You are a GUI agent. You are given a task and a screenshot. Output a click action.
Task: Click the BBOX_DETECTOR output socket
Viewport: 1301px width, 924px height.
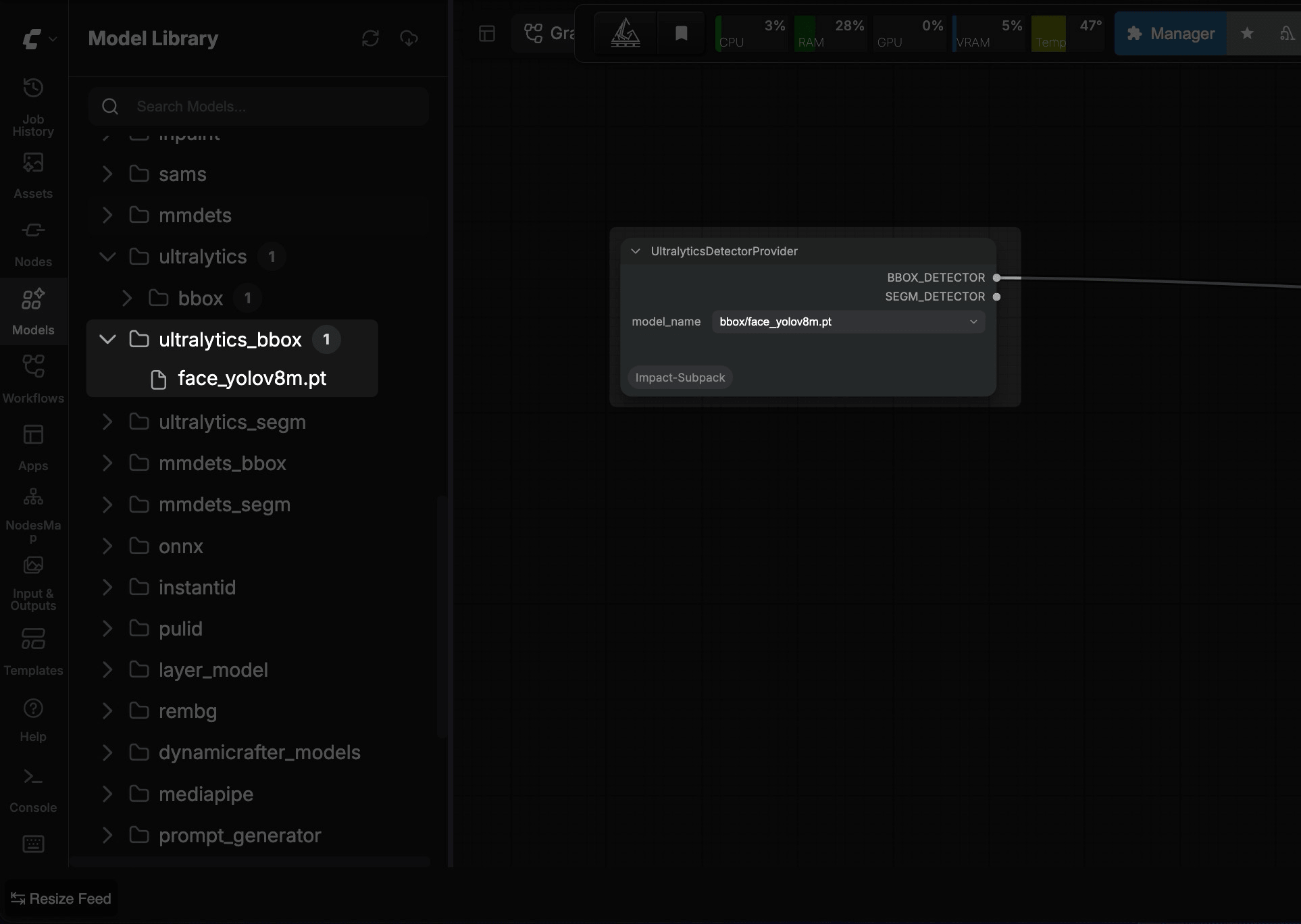pyautogui.click(x=996, y=278)
